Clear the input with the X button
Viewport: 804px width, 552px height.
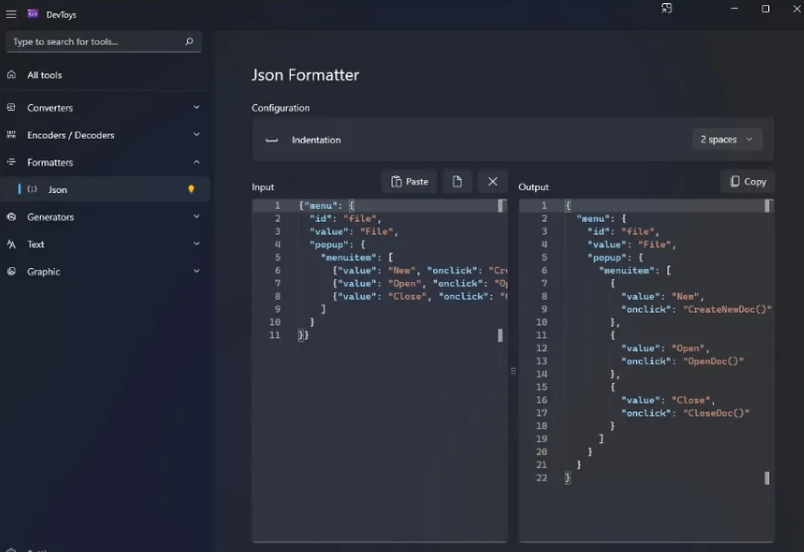click(492, 181)
